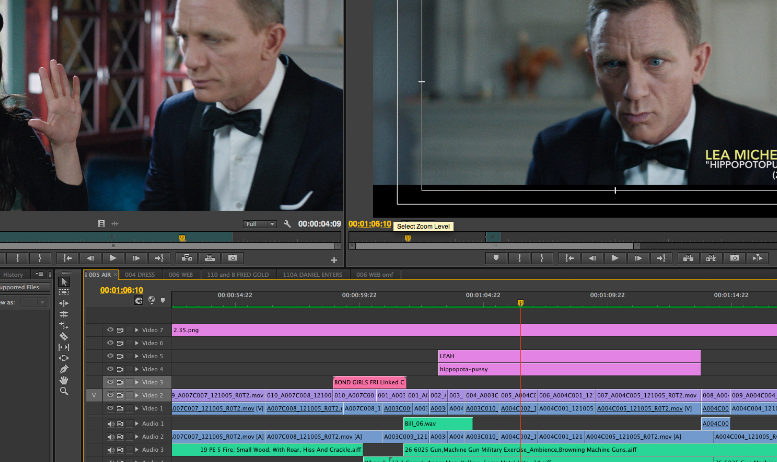Click Program monitor Extract button
This screenshot has width=777, height=462.
(x=711, y=258)
